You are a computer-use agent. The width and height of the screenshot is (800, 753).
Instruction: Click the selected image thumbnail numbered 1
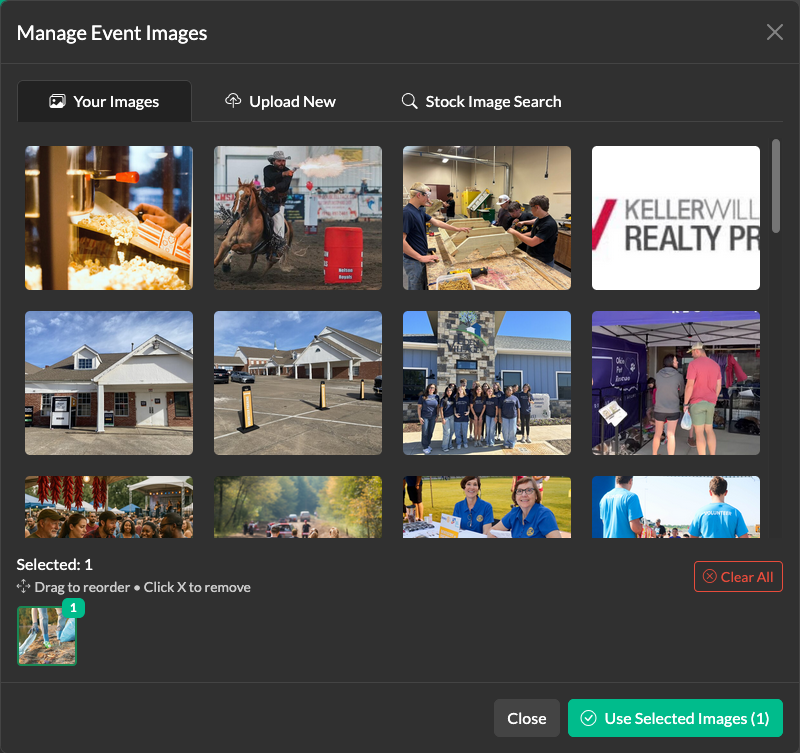47,636
